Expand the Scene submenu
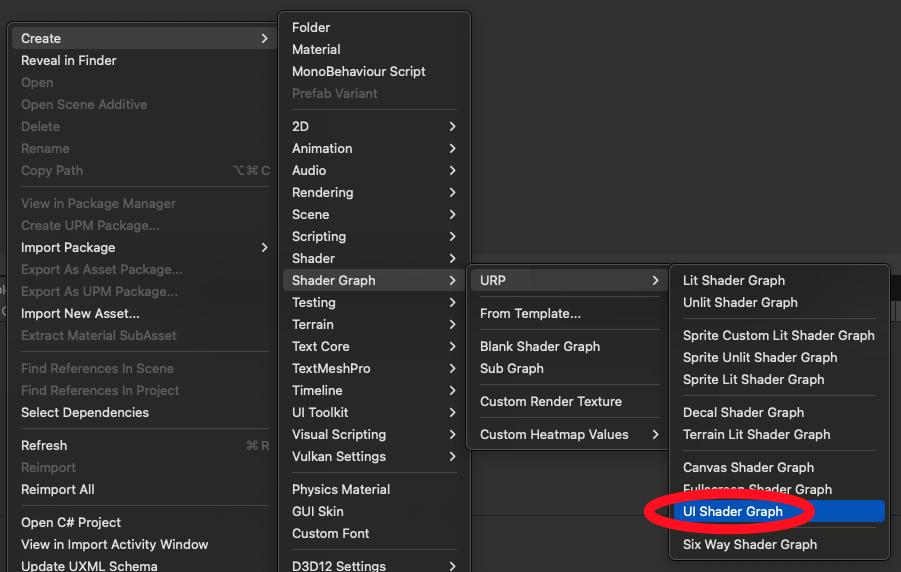Viewport: 901px width, 572px height. (374, 214)
